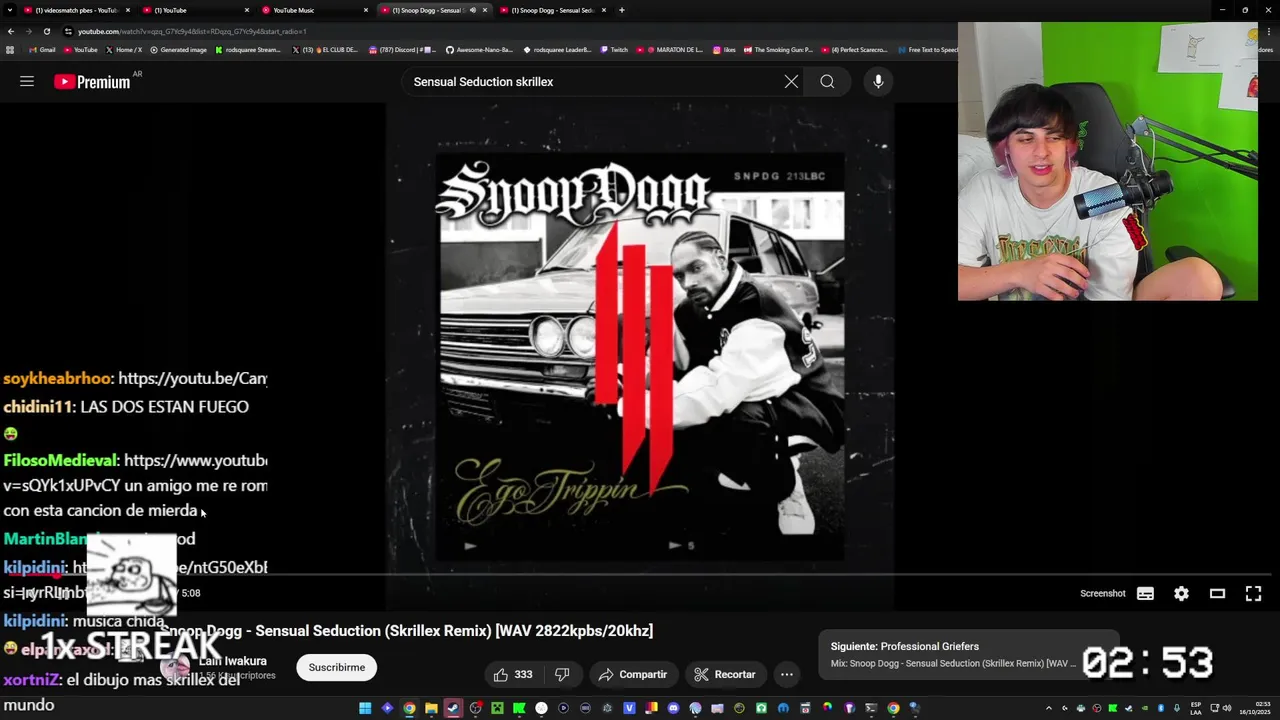
Task: Open the Awesome-Nano GitHub bookmark
Action: 480,50
